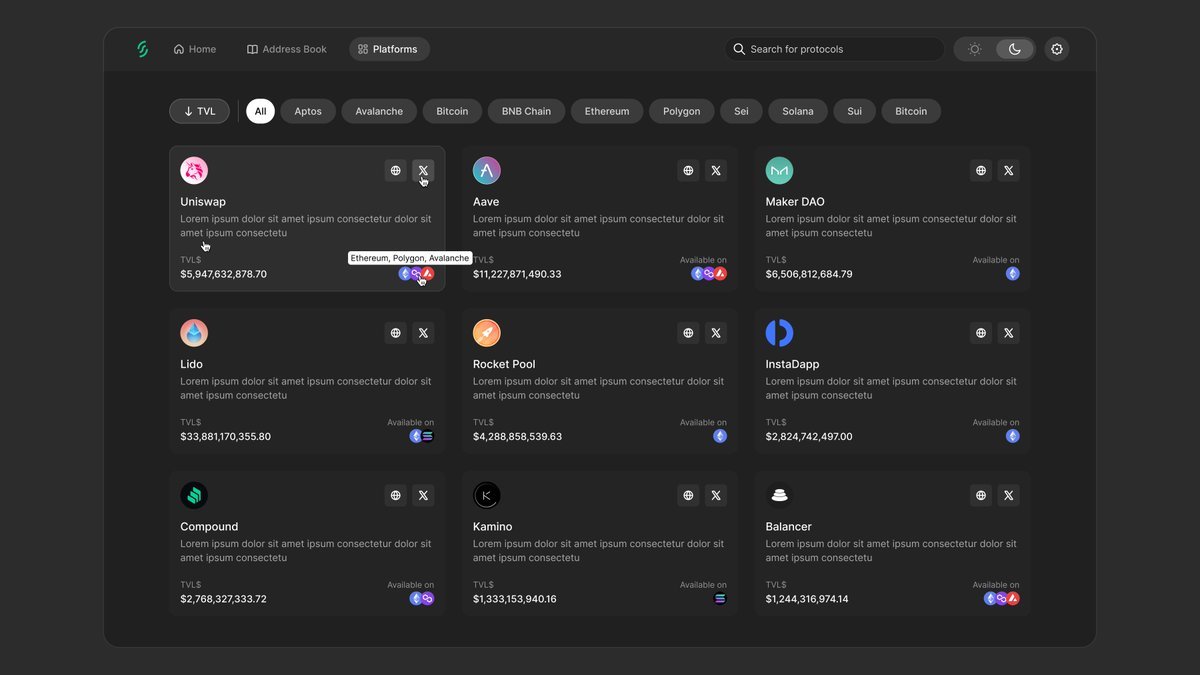Open InstaDapp website globe icon

[x=981, y=333]
